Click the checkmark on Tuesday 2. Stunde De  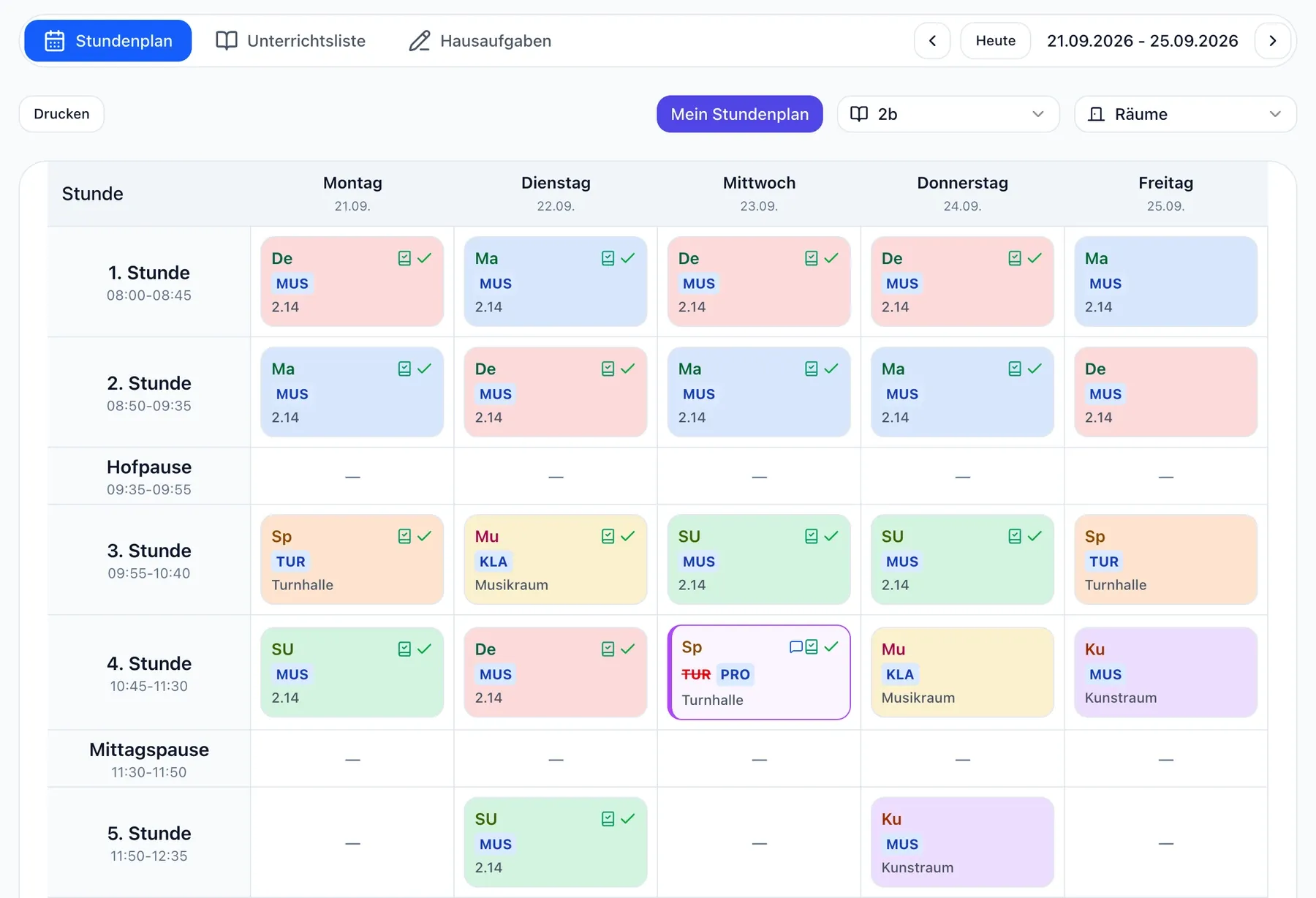coord(627,369)
